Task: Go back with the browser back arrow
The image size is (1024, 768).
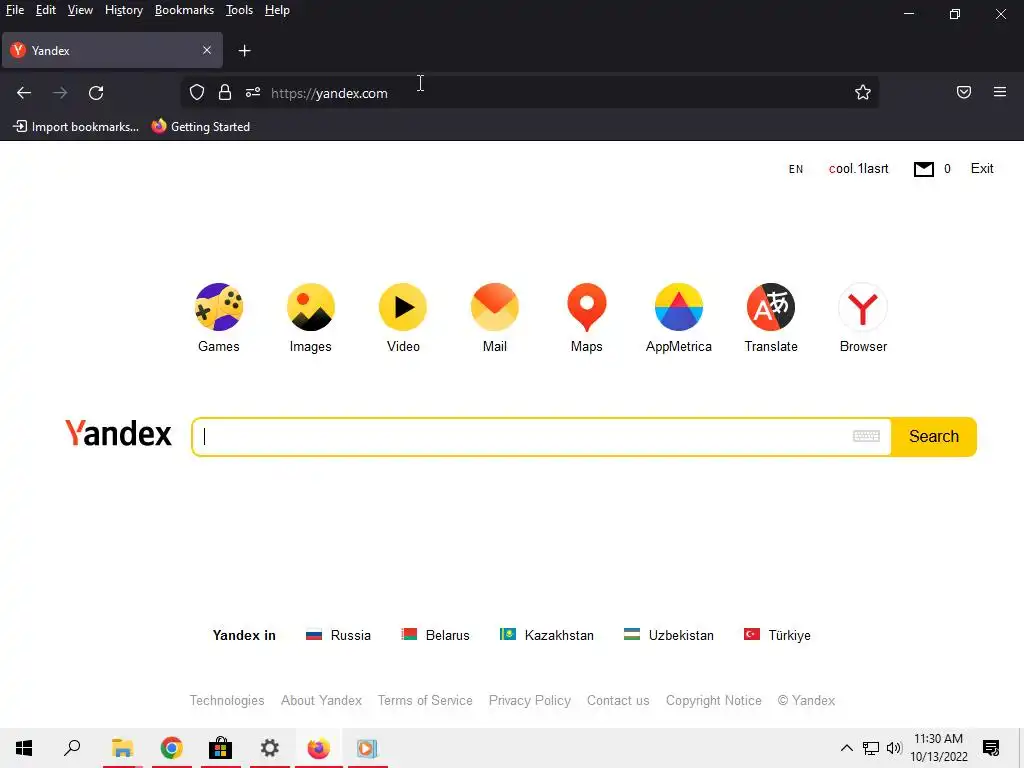Action: click(24, 93)
